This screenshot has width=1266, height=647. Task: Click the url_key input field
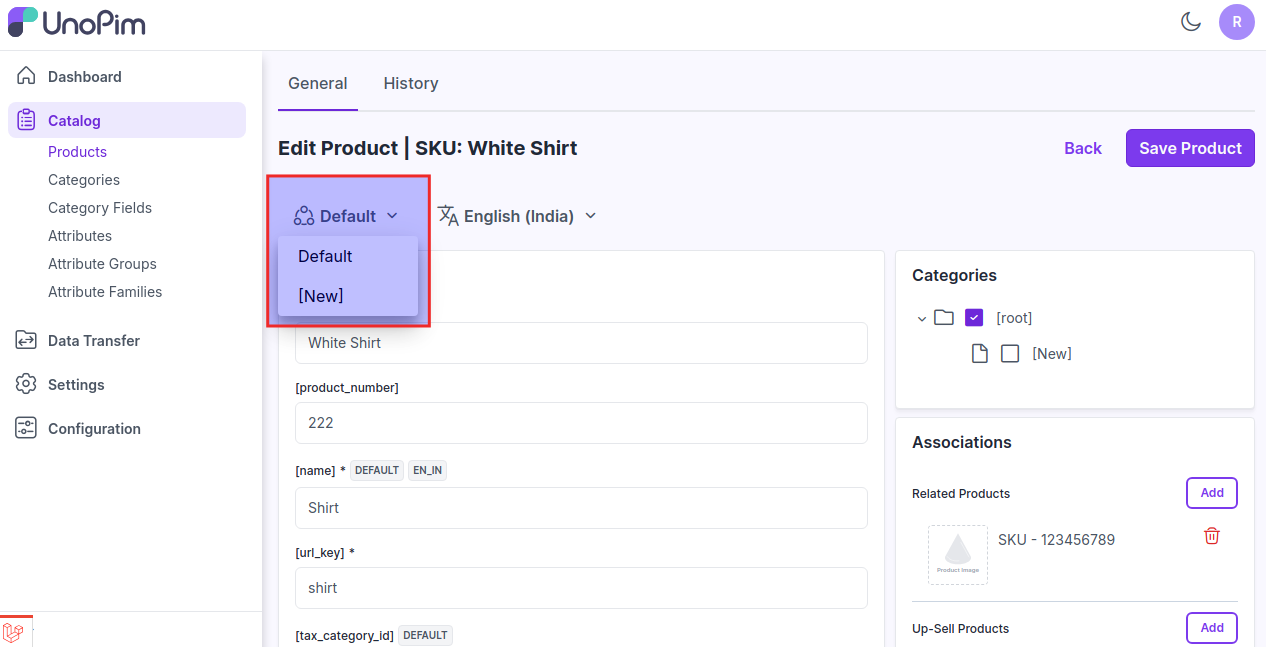tap(581, 588)
